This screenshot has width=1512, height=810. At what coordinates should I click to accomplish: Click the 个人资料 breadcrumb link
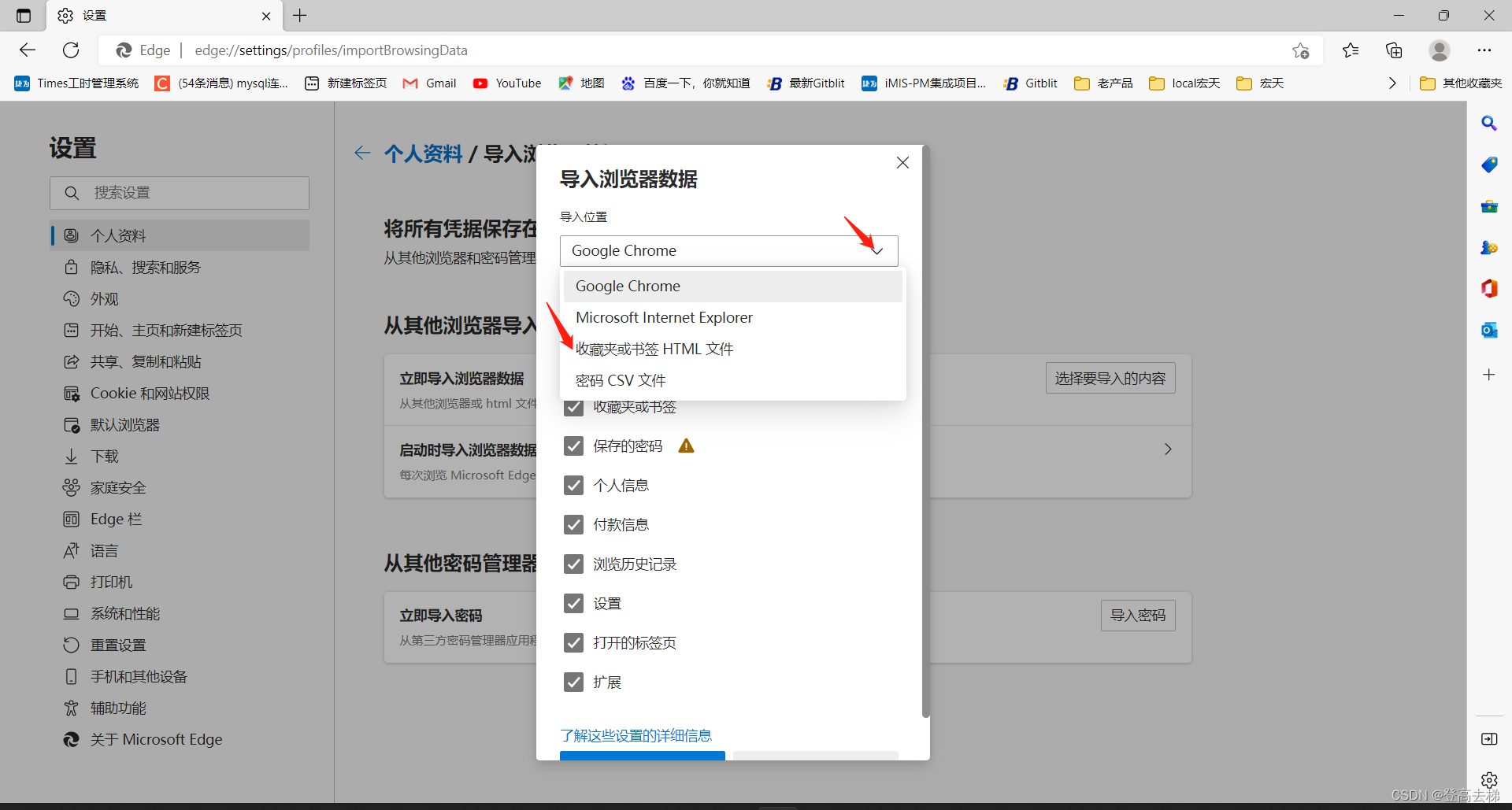424,153
